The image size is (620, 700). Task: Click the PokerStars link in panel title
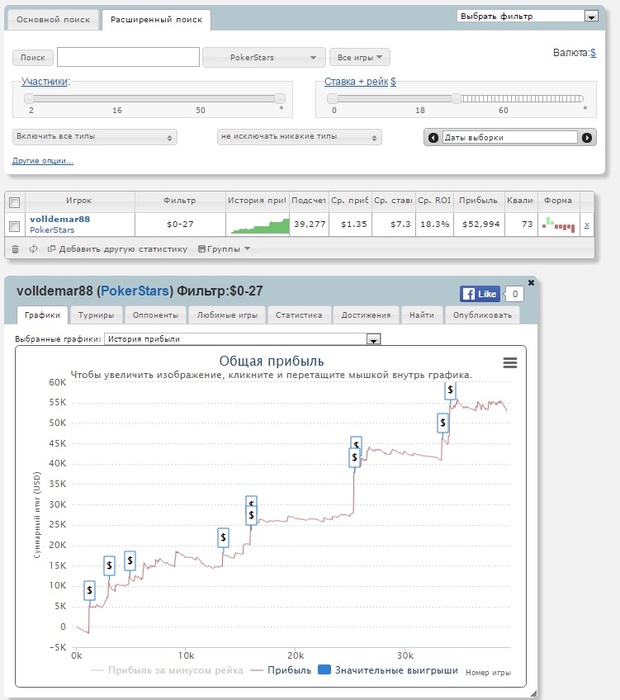click(x=135, y=291)
